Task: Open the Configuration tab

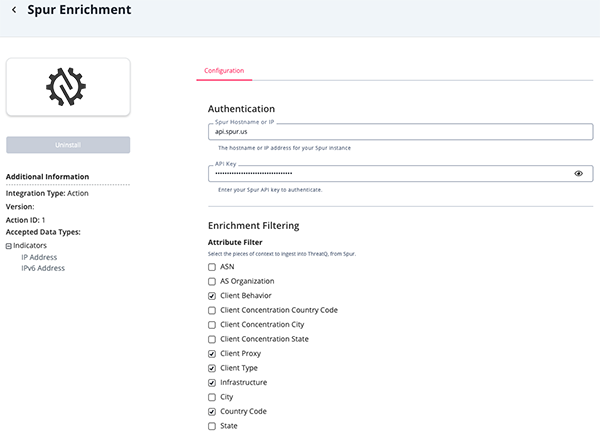Action: point(224,71)
